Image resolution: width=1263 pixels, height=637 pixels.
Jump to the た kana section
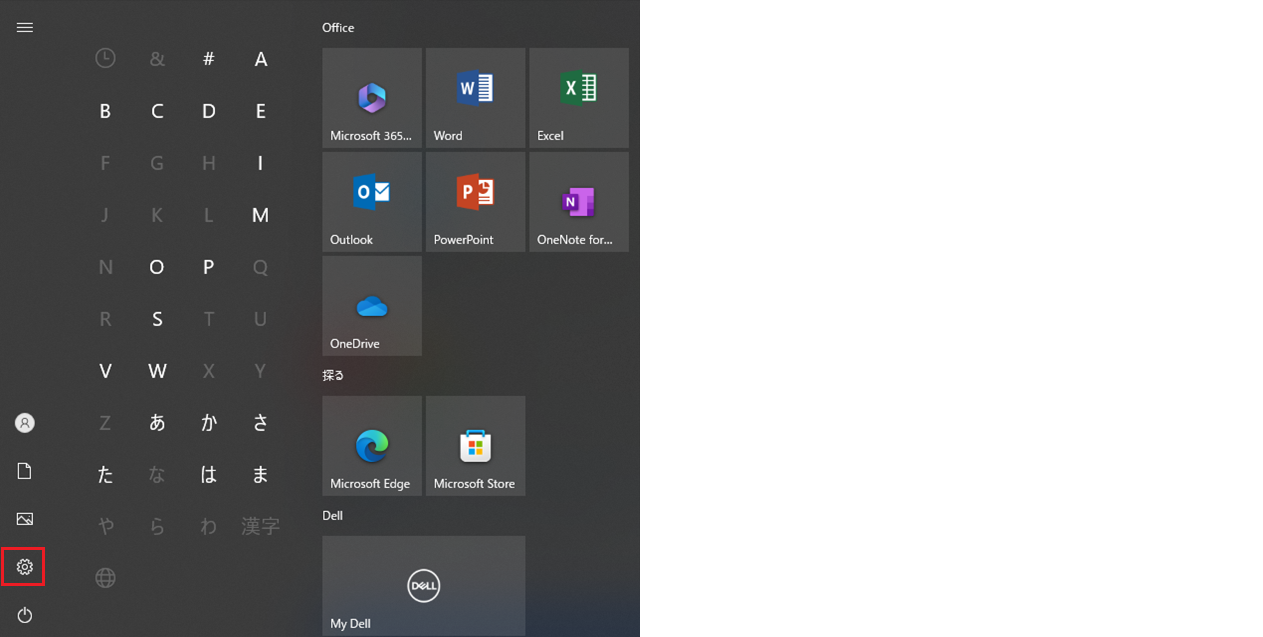(x=105, y=474)
